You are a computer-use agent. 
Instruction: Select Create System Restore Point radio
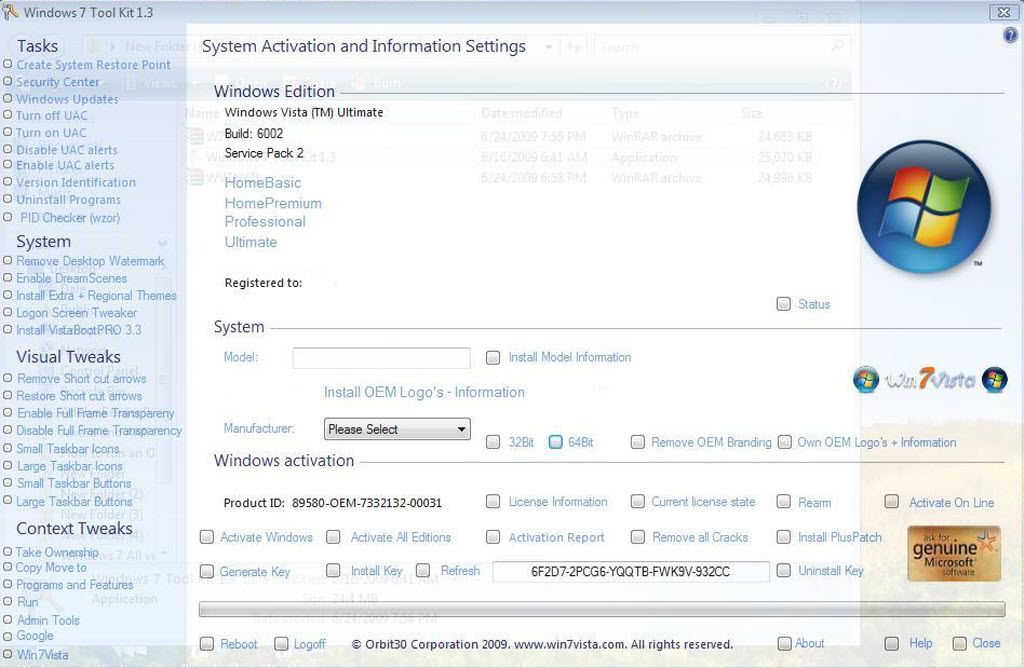pos(8,64)
